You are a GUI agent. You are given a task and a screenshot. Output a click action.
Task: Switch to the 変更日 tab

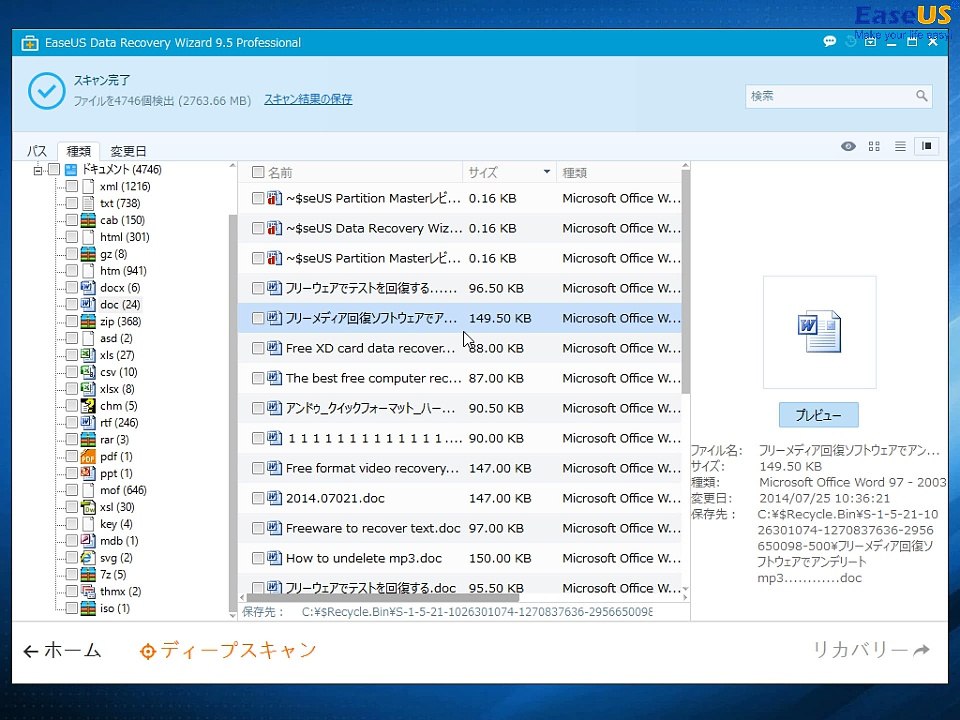coord(128,151)
